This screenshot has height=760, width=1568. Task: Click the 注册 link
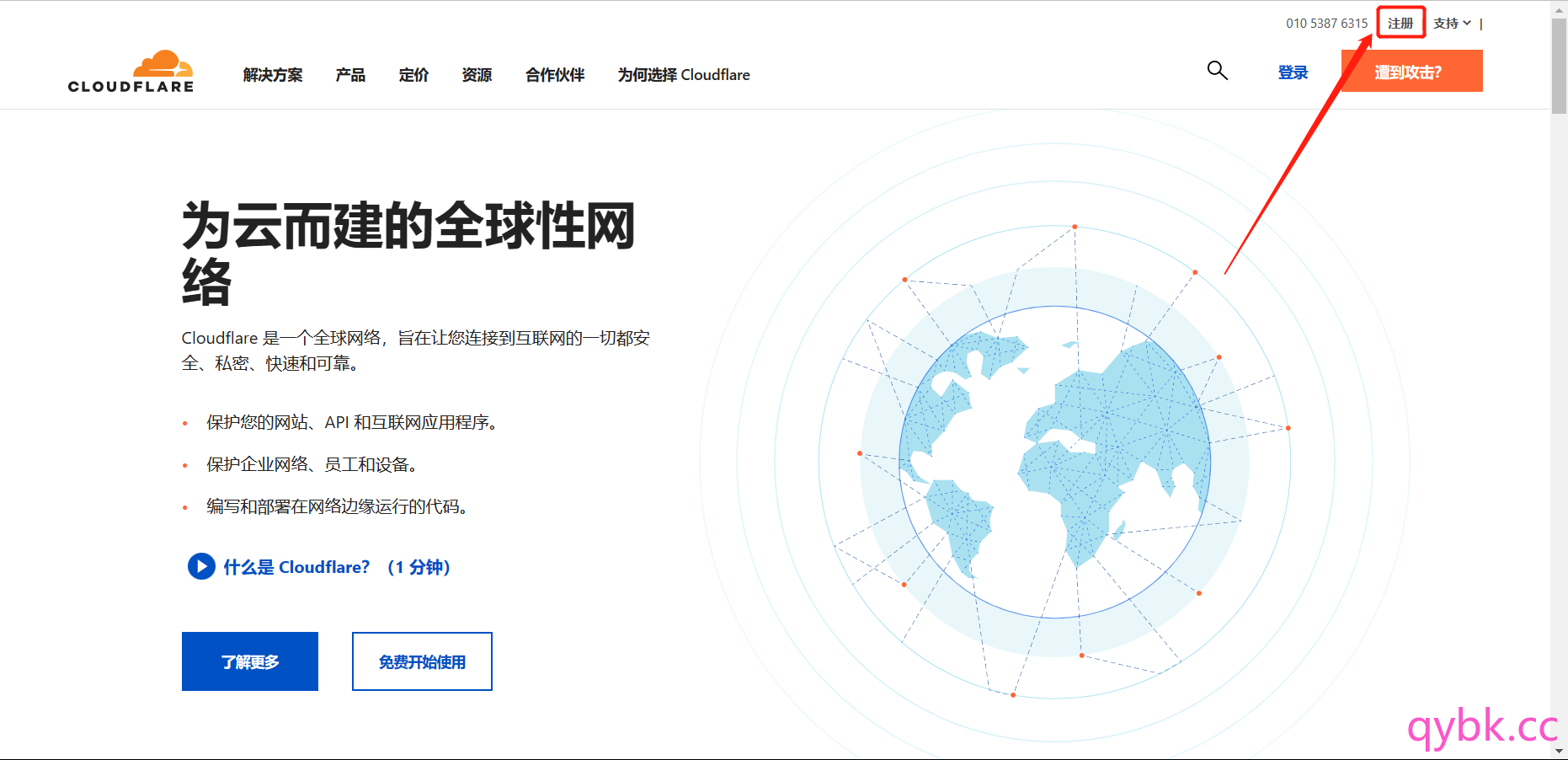click(1400, 23)
